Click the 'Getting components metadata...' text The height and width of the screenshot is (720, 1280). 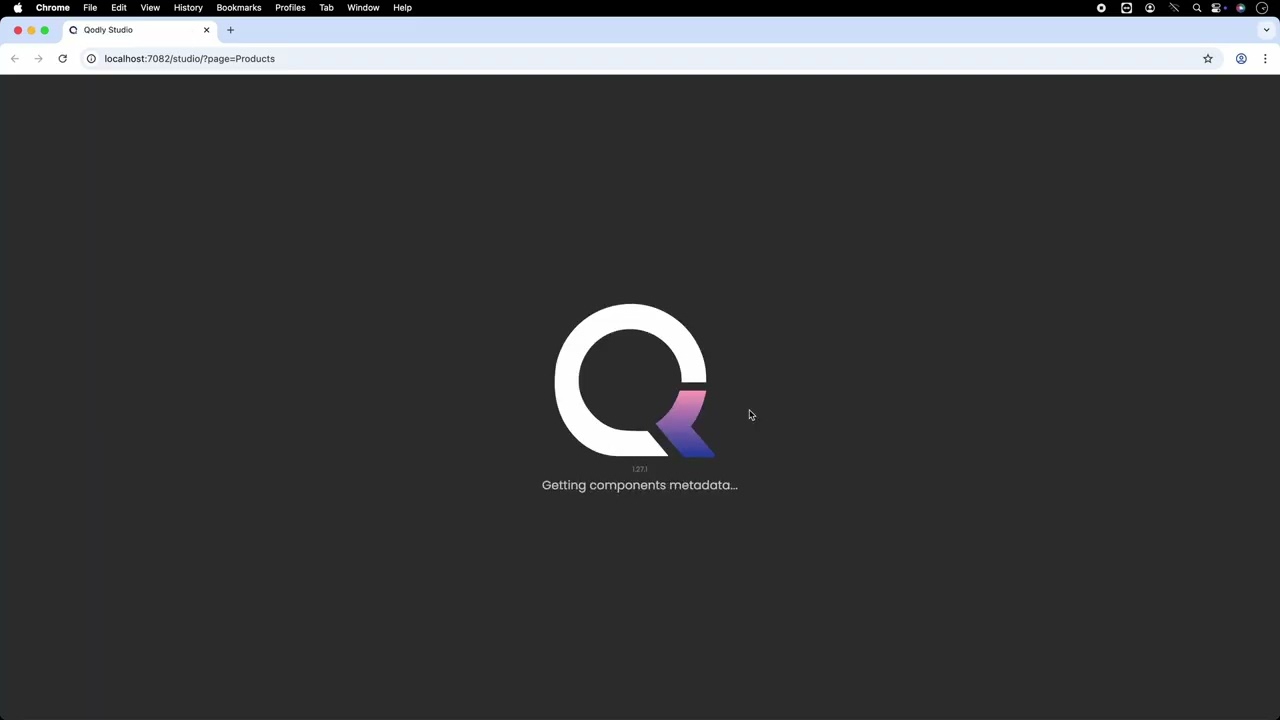click(x=640, y=485)
